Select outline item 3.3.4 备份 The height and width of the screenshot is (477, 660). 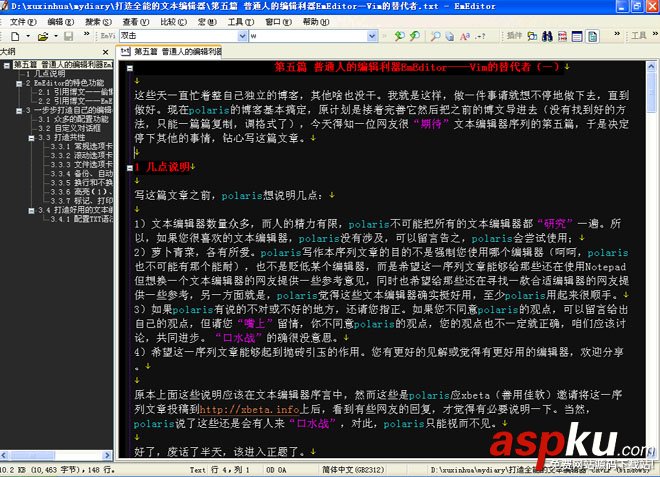click(x=81, y=174)
